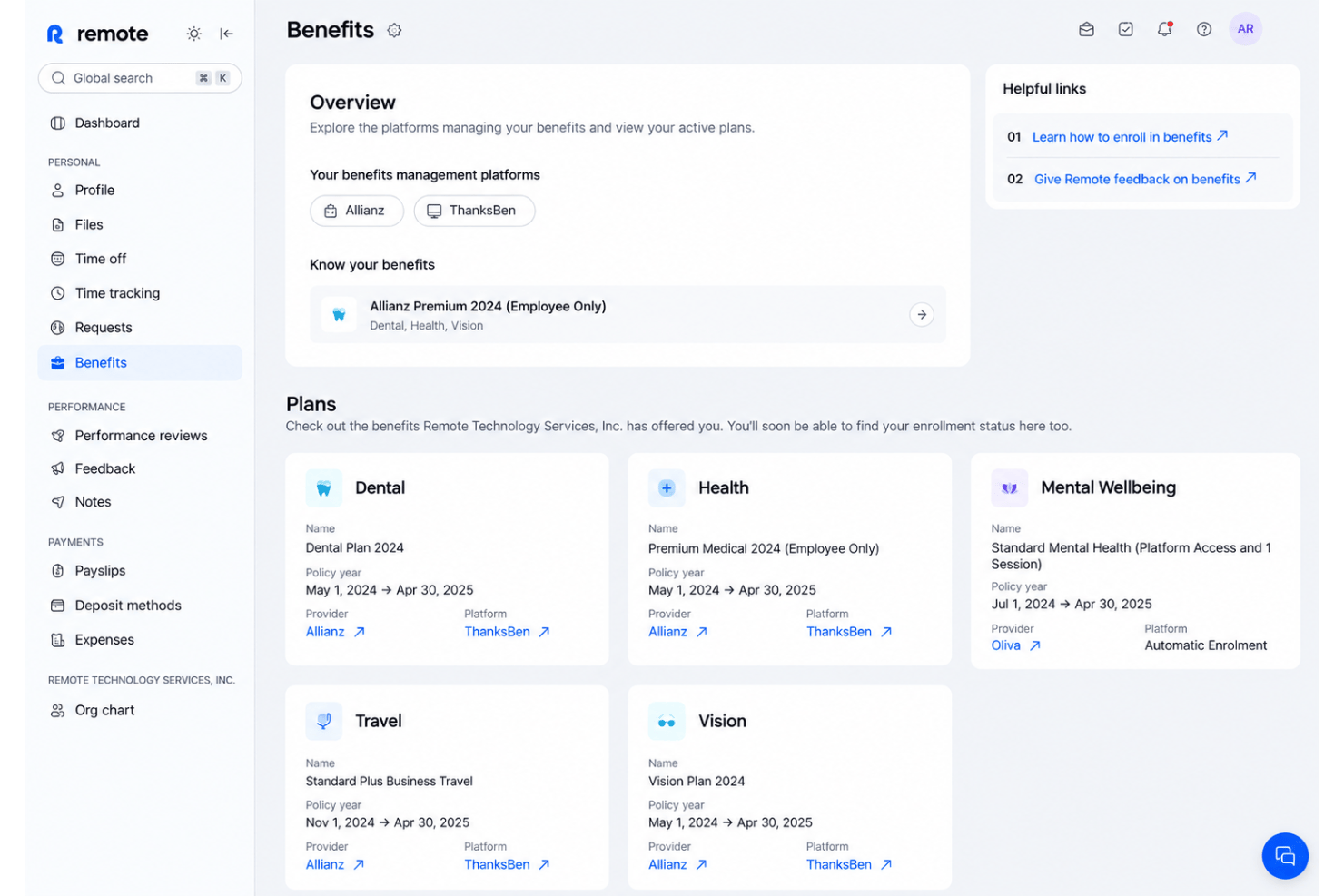
Task: Open Notes page
Action: coord(140,502)
